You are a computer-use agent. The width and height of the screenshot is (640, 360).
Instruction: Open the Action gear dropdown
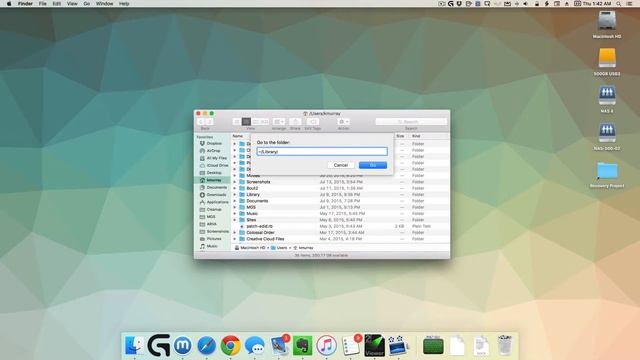click(344, 122)
